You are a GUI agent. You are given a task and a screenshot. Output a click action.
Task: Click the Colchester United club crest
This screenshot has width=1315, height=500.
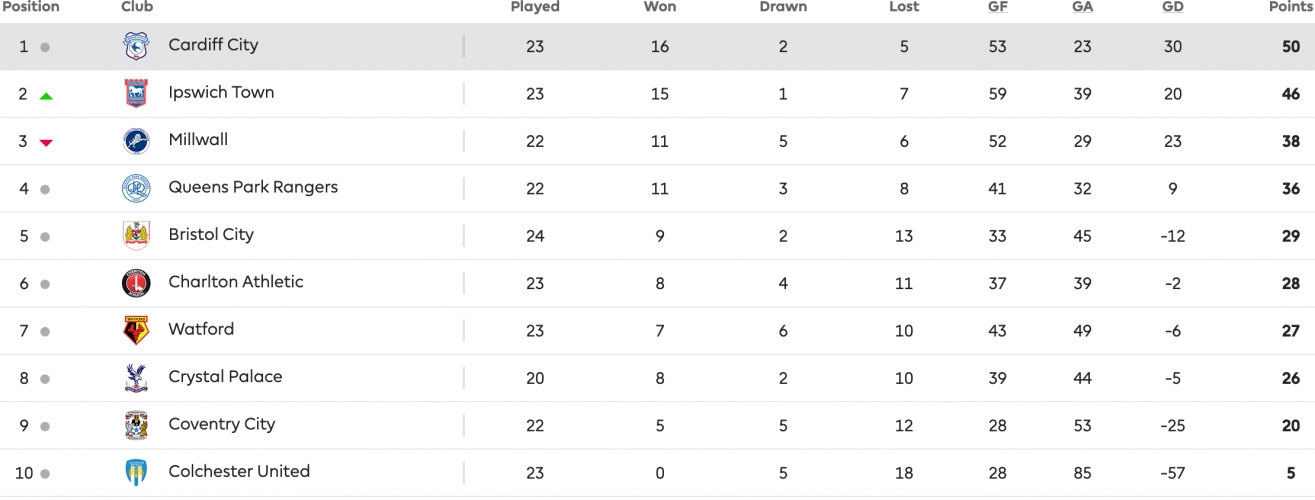pyautogui.click(x=136, y=472)
